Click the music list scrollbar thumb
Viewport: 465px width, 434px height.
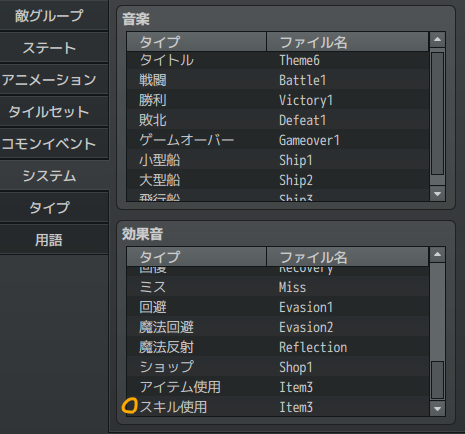tap(437, 113)
